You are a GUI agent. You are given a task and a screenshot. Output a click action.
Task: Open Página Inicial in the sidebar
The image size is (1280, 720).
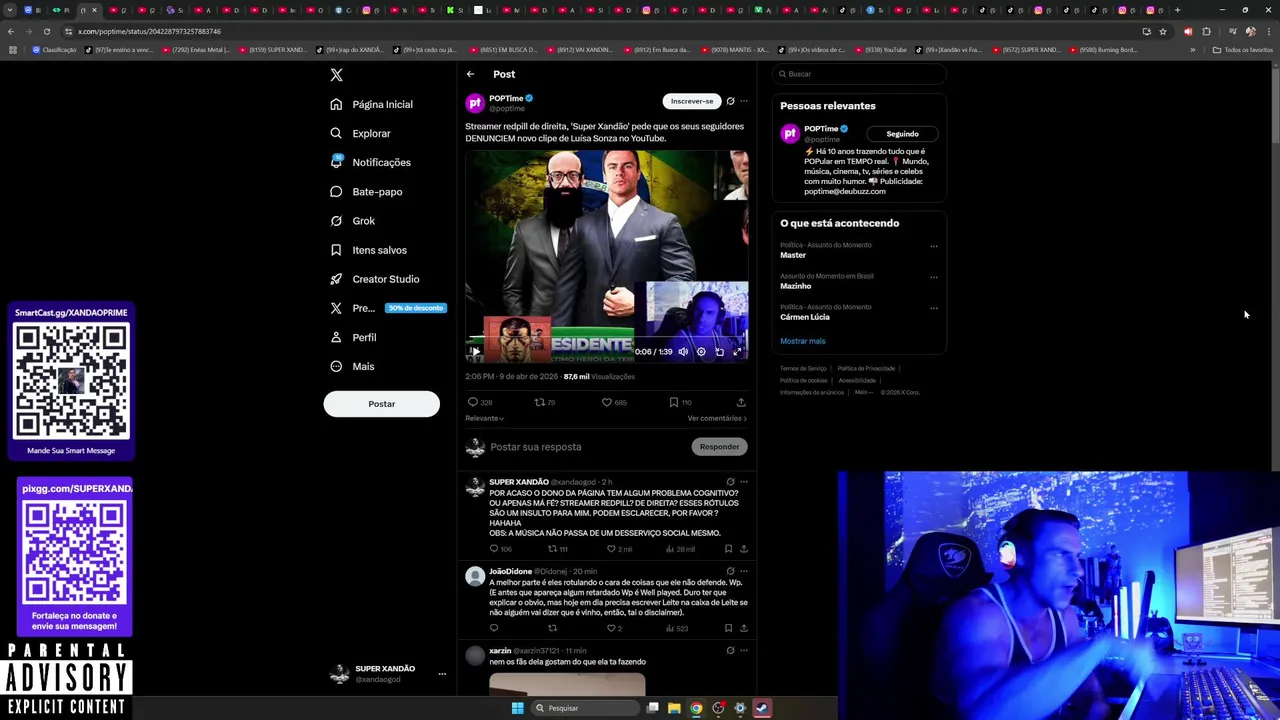(x=371, y=104)
